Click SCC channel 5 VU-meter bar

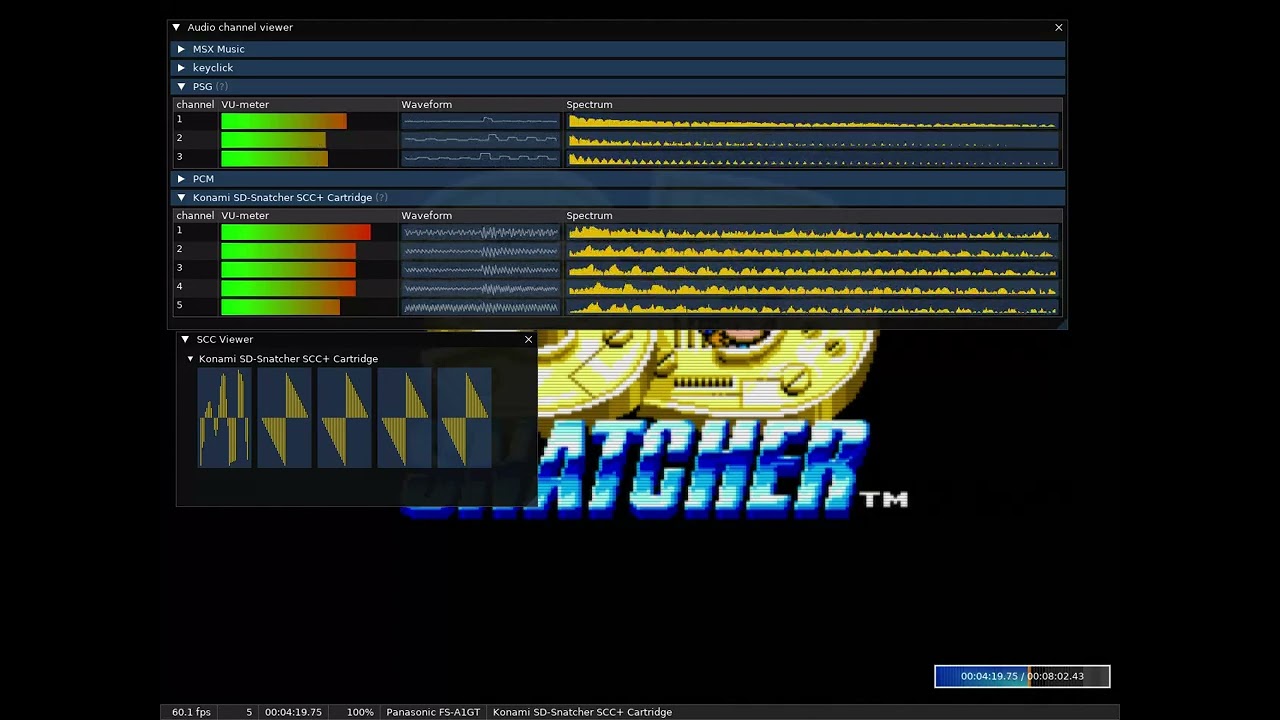280,308
